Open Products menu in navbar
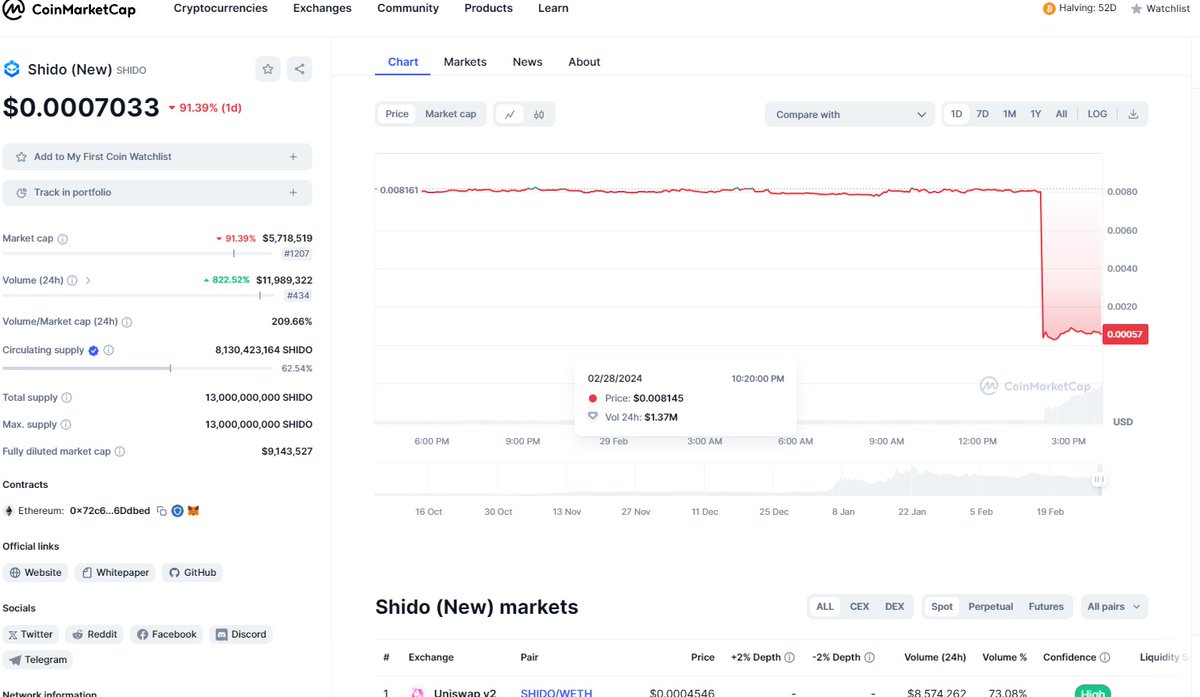 point(488,8)
